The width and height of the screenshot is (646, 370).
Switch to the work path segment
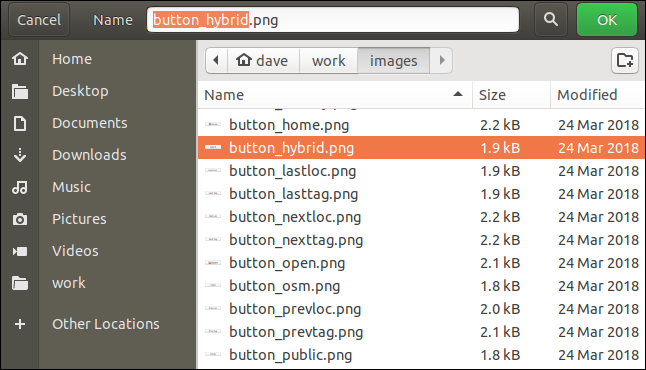[329, 61]
